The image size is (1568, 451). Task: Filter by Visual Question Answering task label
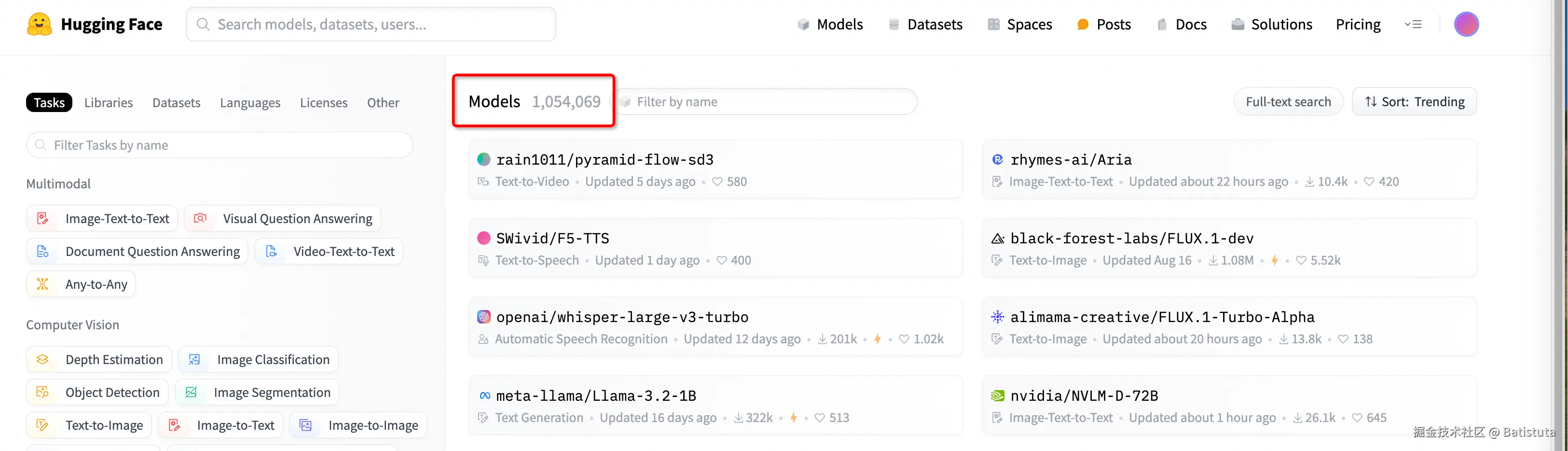[x=298, y=219]
